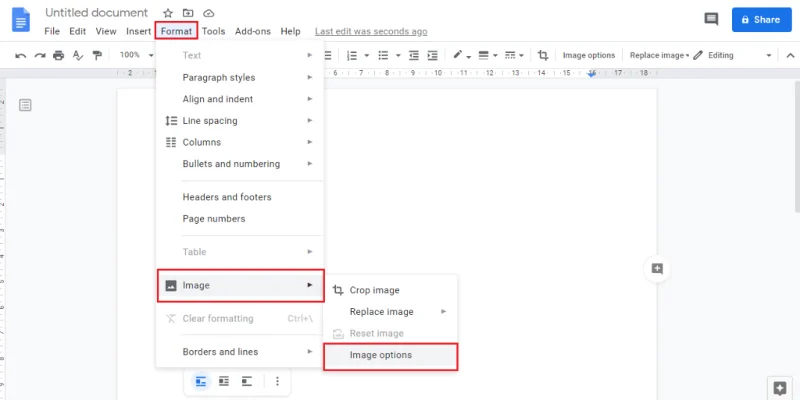Screen dimensions: 800x400
Task: Open the File menu
Action: [52, 31]
